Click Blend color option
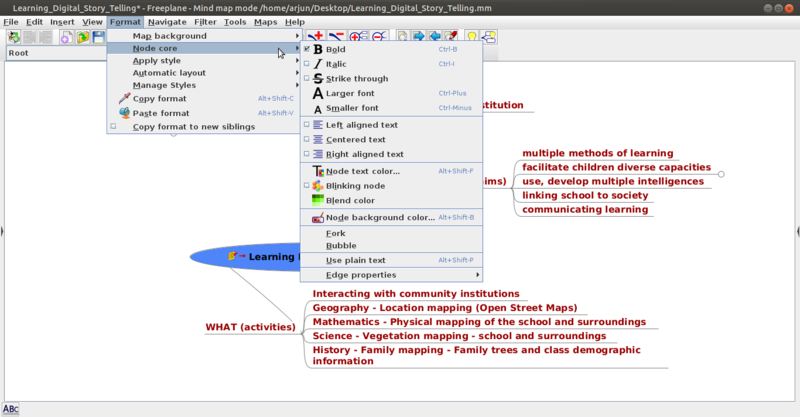 [x=391, y=201]
